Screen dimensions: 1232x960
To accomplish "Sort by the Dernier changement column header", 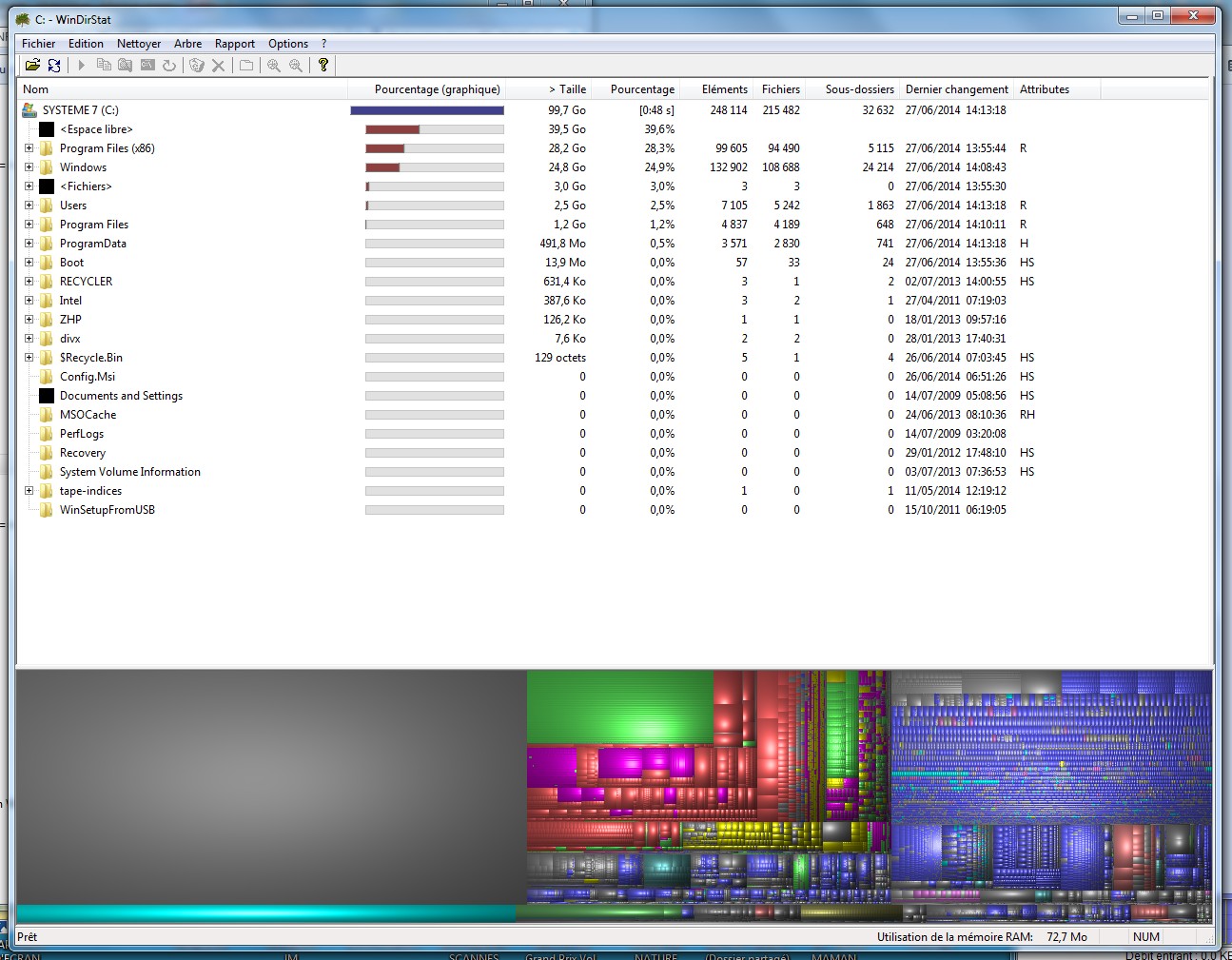I will tap(956, 89).
